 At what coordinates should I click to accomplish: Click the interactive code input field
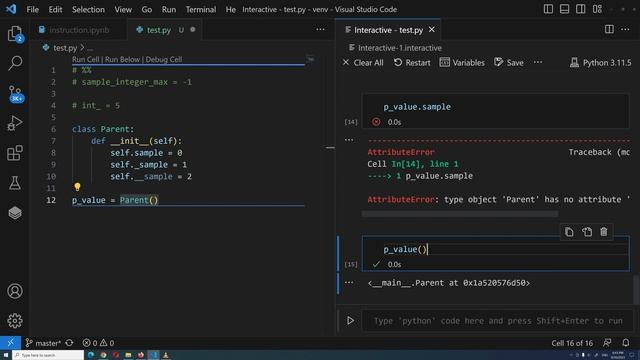[x=497, y=320]
